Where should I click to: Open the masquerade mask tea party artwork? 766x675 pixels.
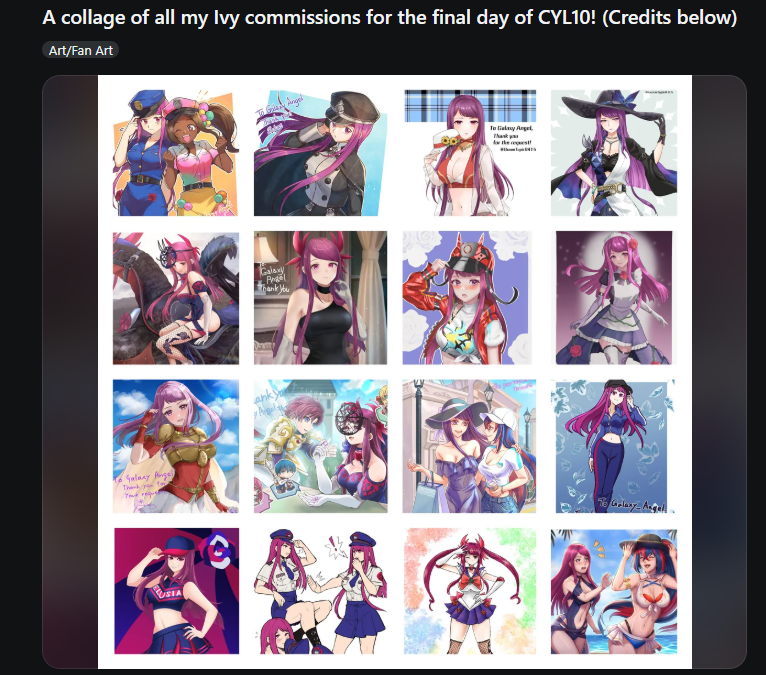pyautogui.click(x=320, y=446)
